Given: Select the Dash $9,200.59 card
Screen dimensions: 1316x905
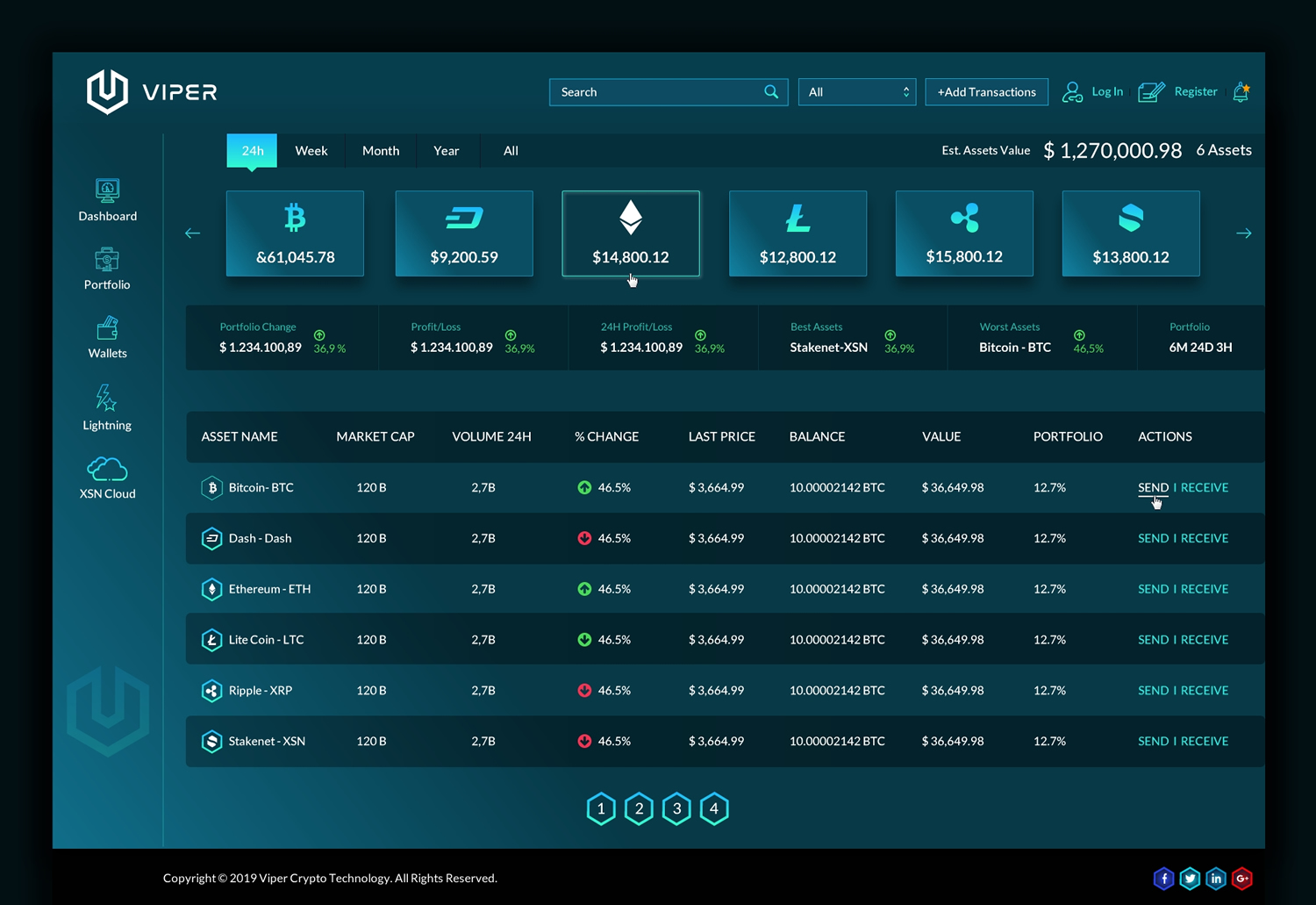Looking at the screenshot, I should click(x=464, y=233).
